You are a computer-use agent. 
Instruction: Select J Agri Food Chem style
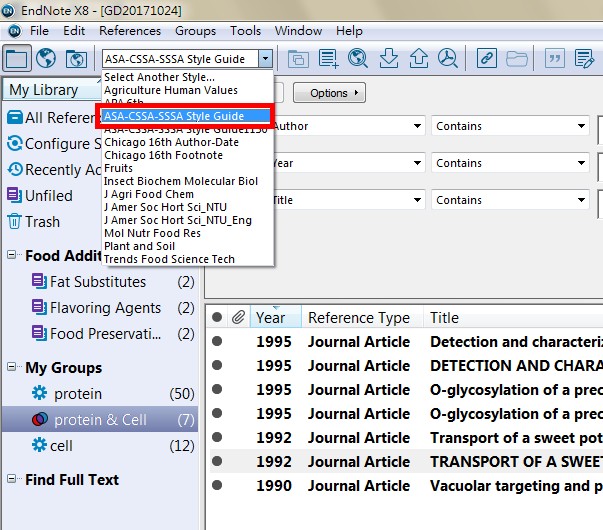coord(188,194)
